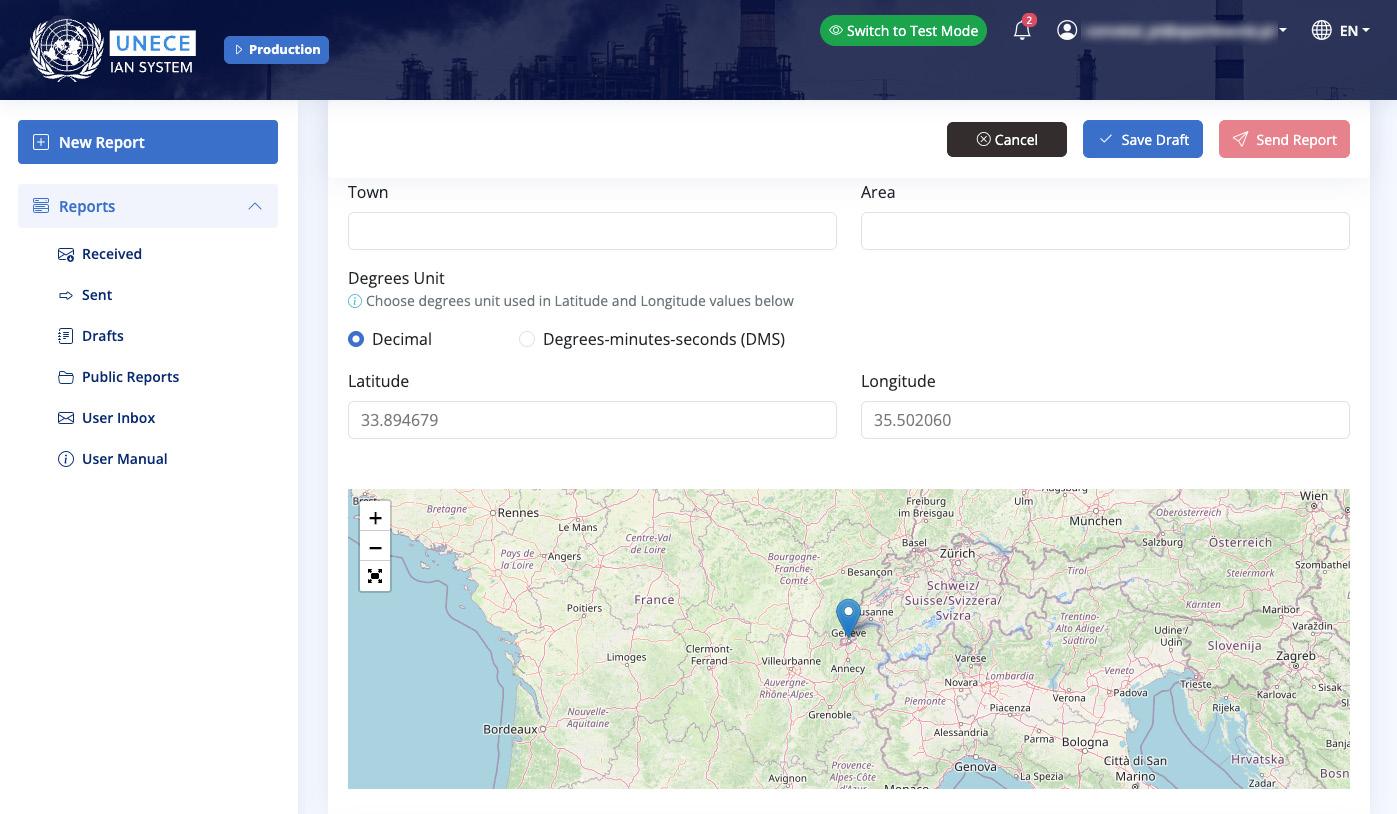The image size is (1397, 814).
Task: Open the notifications bell
Action: (1022, 31)
